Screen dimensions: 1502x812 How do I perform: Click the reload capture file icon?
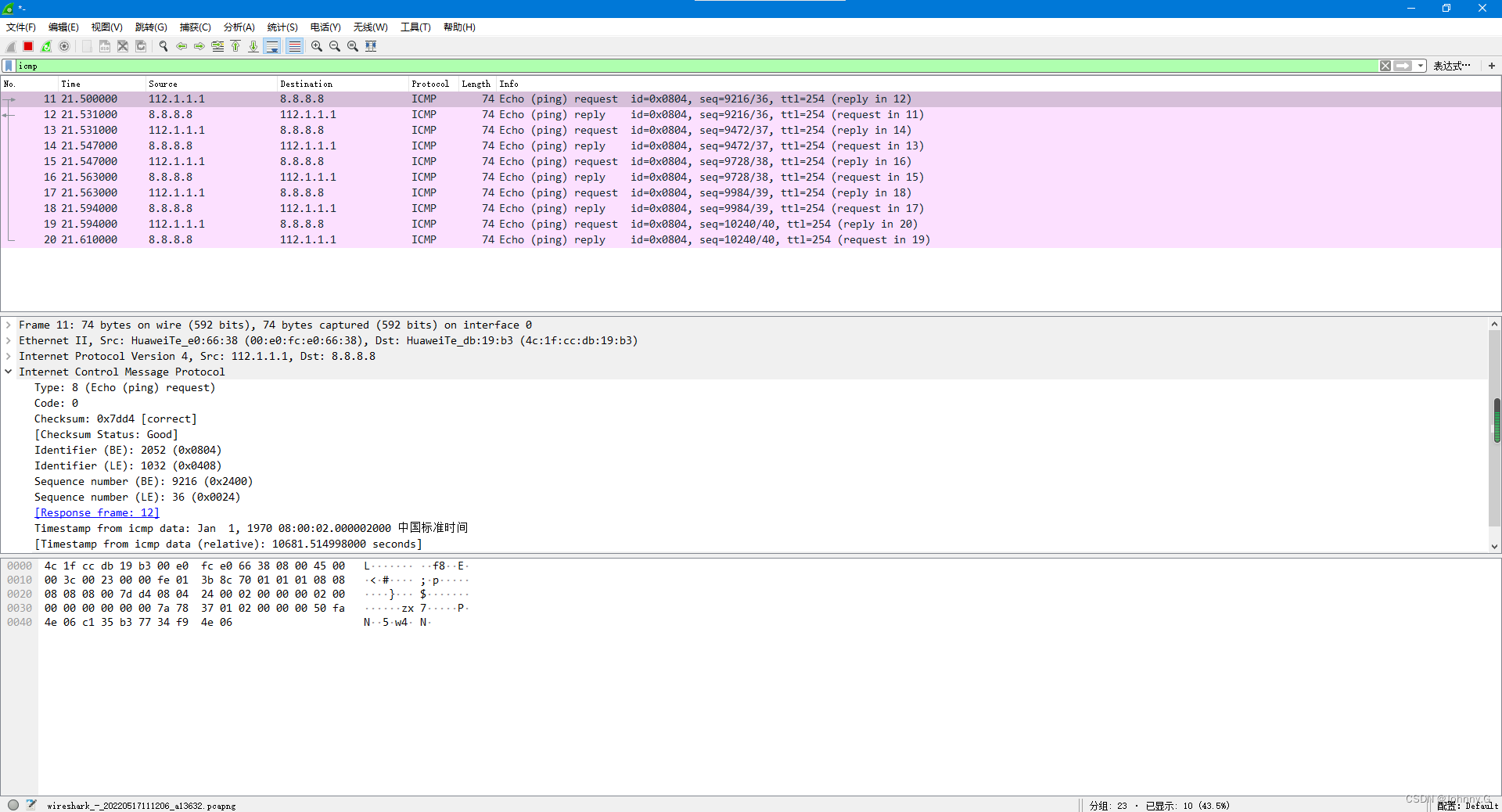pyautogui.click(x=141, y=46)
